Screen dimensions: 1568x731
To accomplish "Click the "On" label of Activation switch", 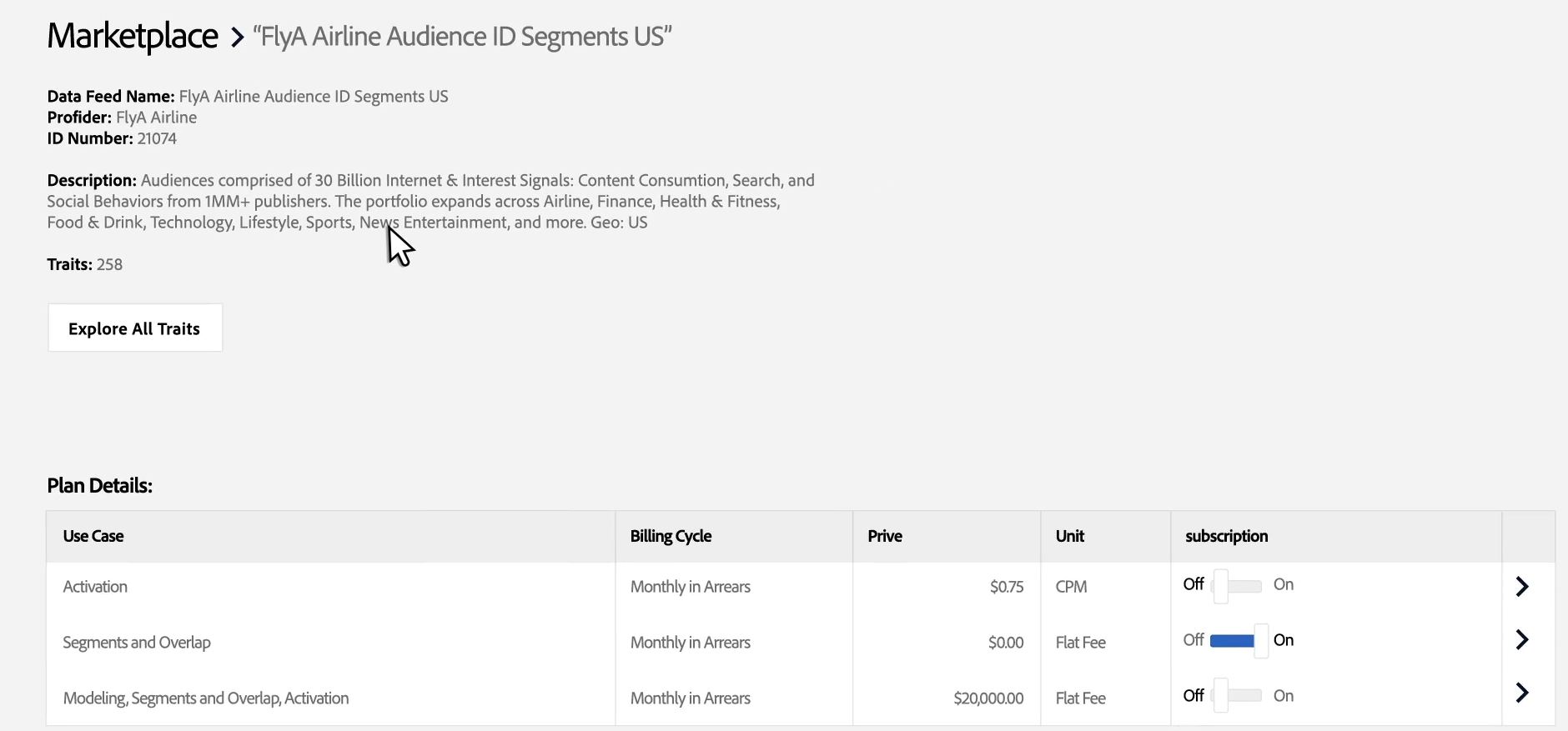I will (1284, 584).
